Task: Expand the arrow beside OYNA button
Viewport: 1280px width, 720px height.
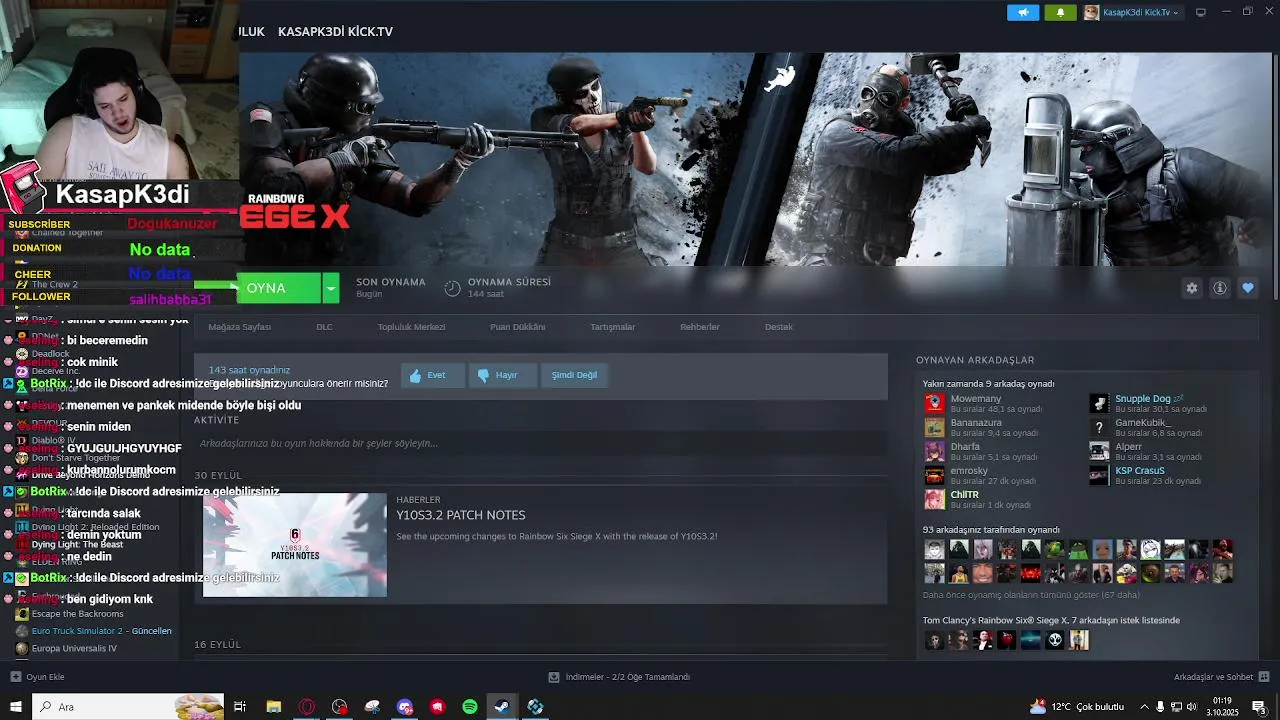Action: coord(330,288)
